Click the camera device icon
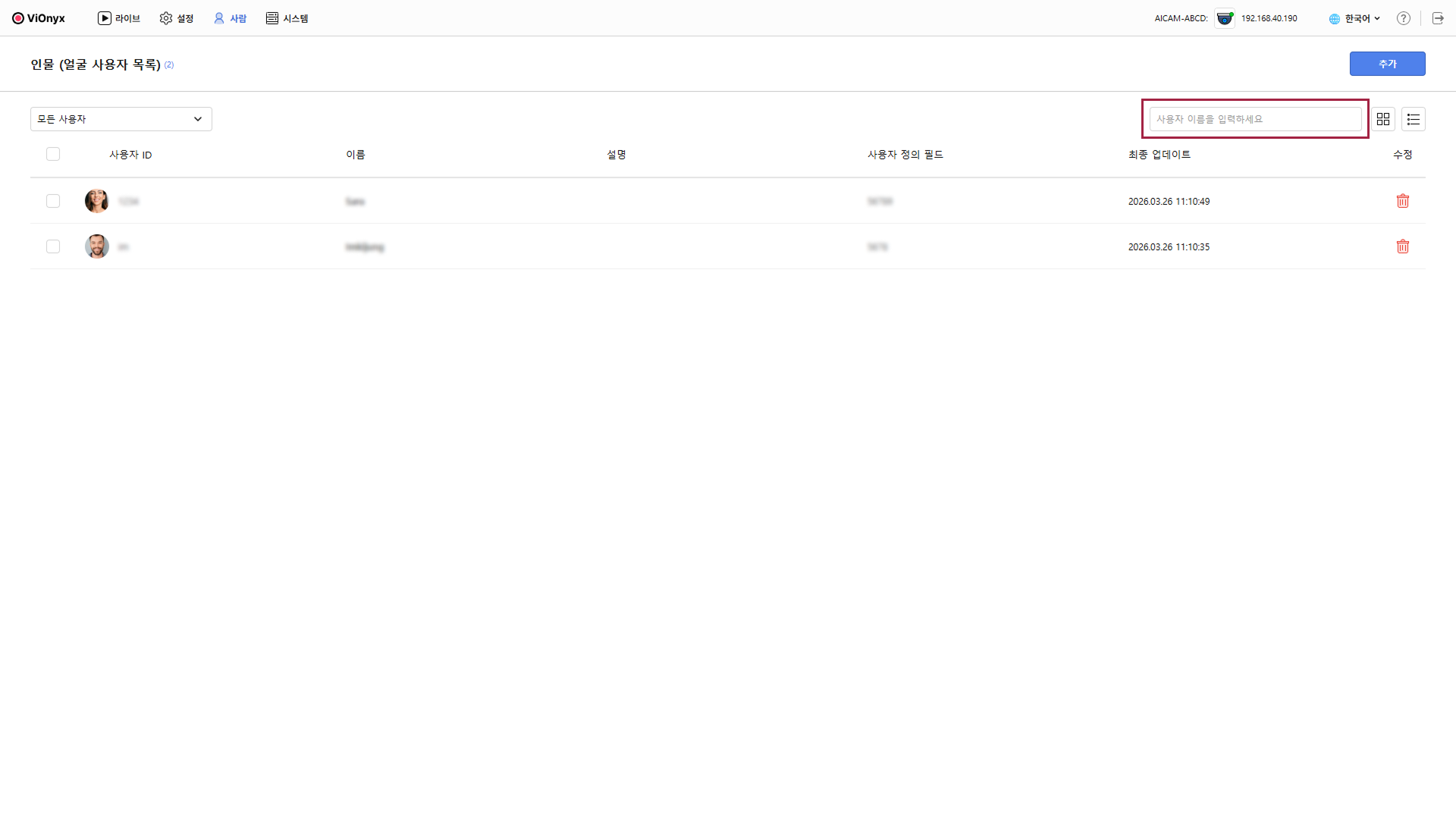The image size is (1456, 819). point(1224,18)
